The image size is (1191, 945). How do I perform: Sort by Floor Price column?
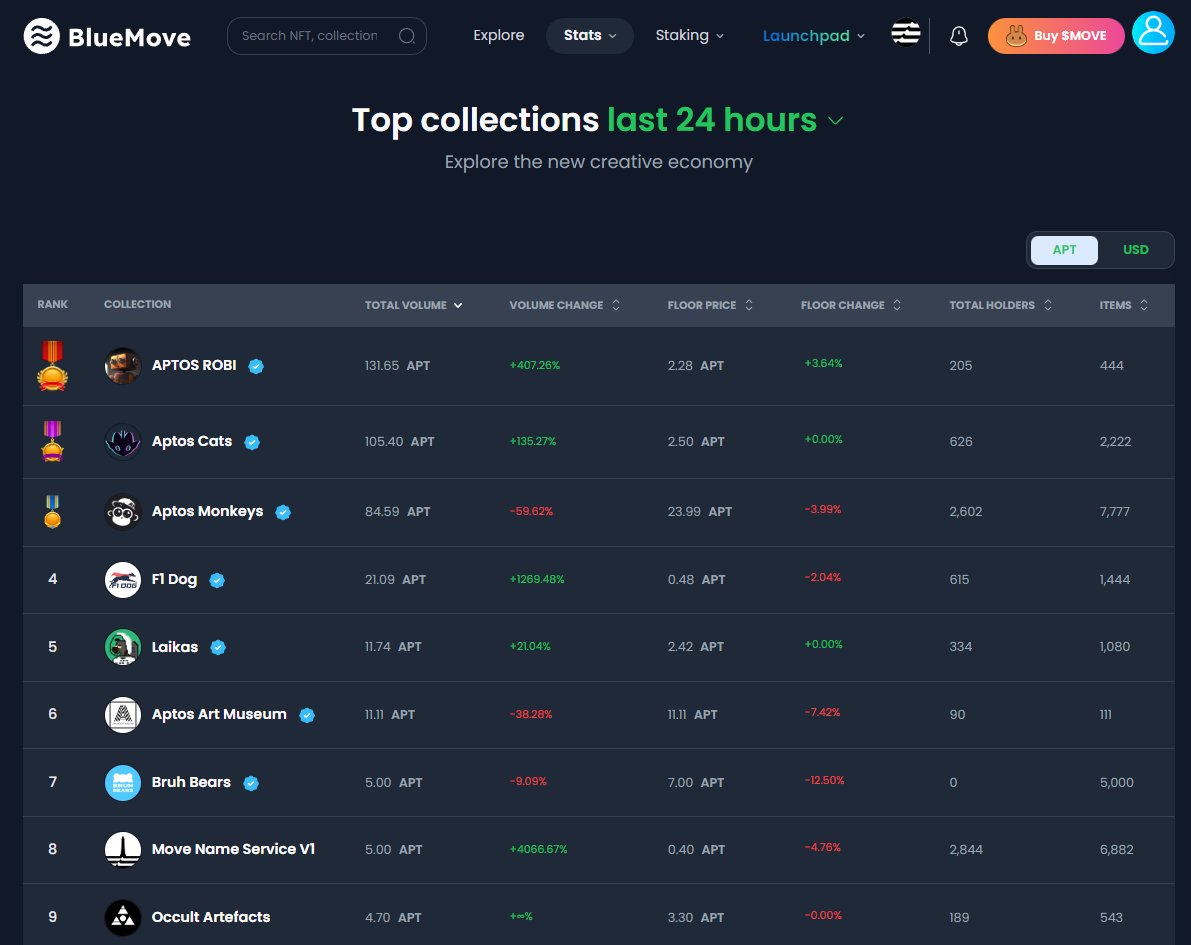710,305
